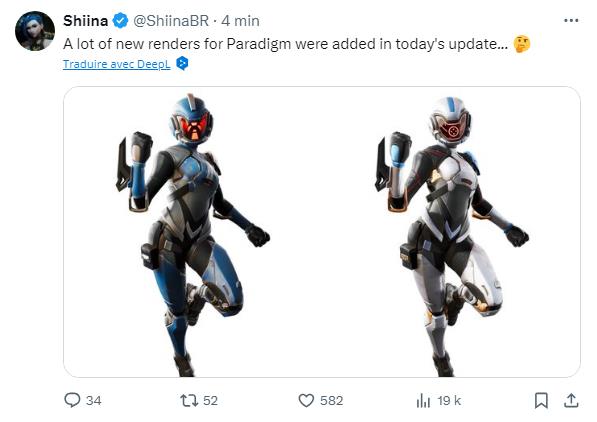This screenshot has width=597, height=422.
Task: Bookmark this tweet
Action: (x=541, y=400)
